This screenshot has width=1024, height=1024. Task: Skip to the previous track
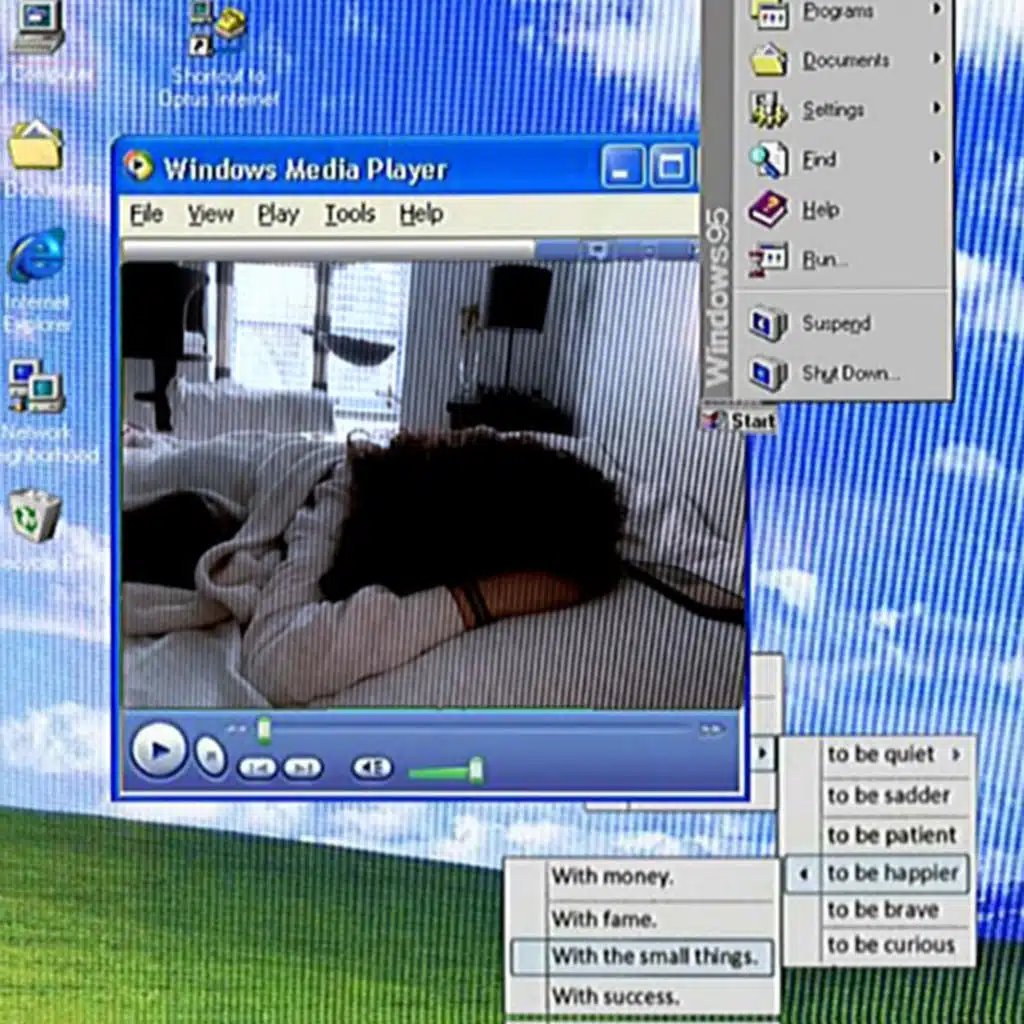[x=258, y=768]
